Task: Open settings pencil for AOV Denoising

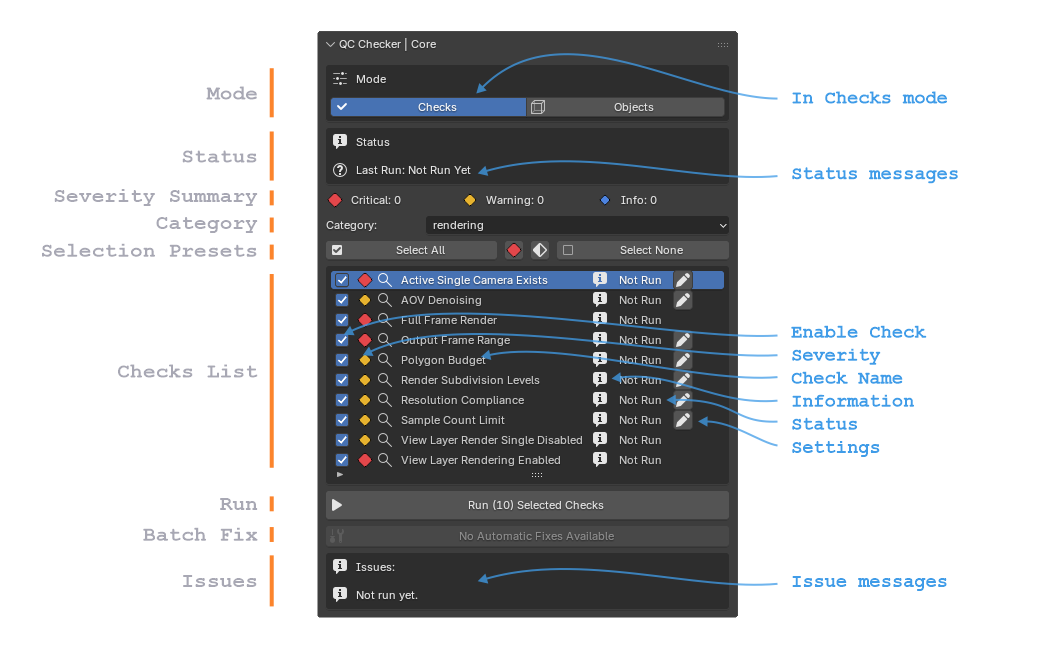Action: [x=683, y=300]
